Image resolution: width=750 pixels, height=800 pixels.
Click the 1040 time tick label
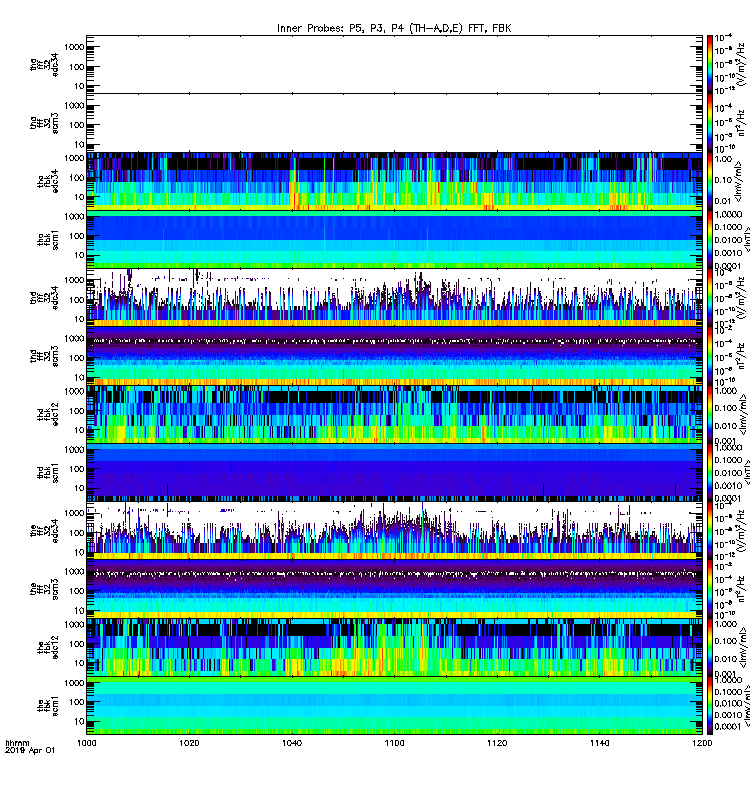292,743
